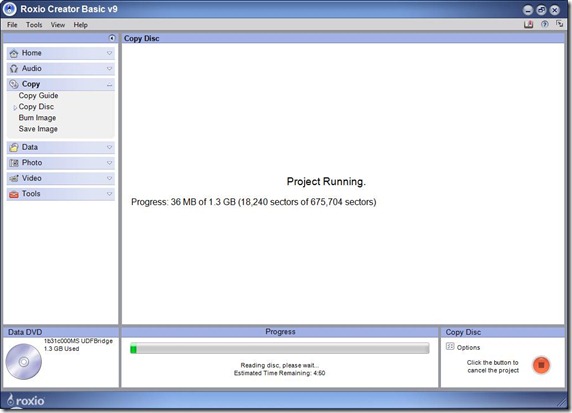Click the '1.3 GB Used' text
Image resolution: width=572 pixels, height=413 pixels.
click(x=61, y=349)
